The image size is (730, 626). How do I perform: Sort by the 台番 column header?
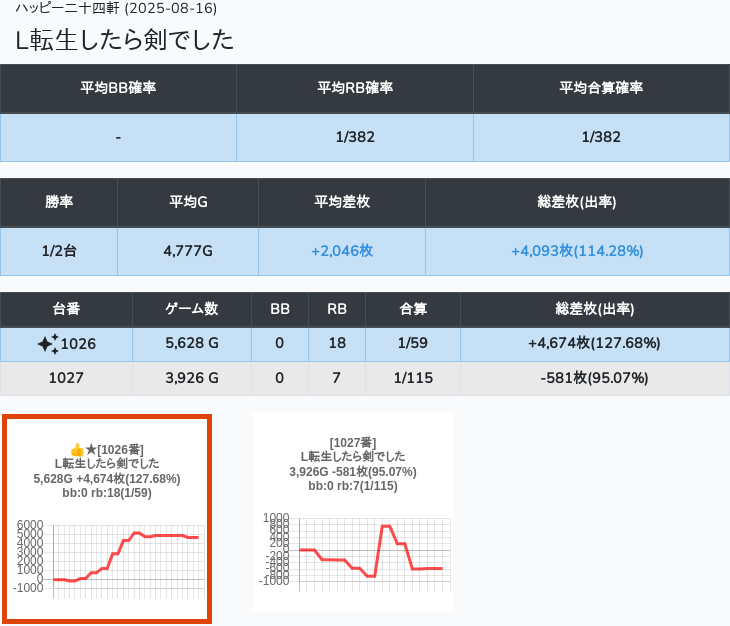click(66, 309)
